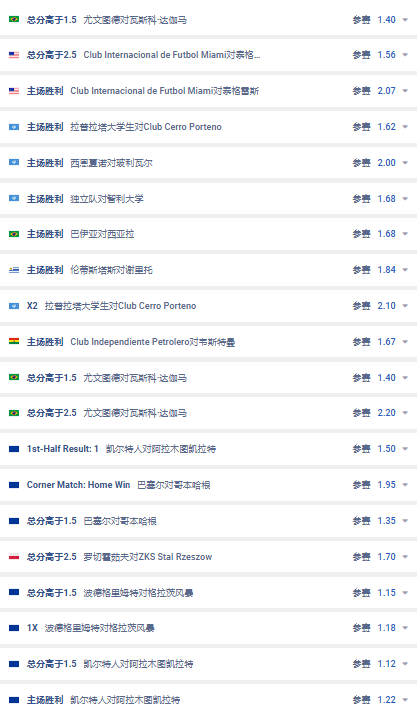This screenshot has width=417, height=704.
Task: Click the EU flag beside 1st-Half Result: 1
Action: click(x=14, y=449)
